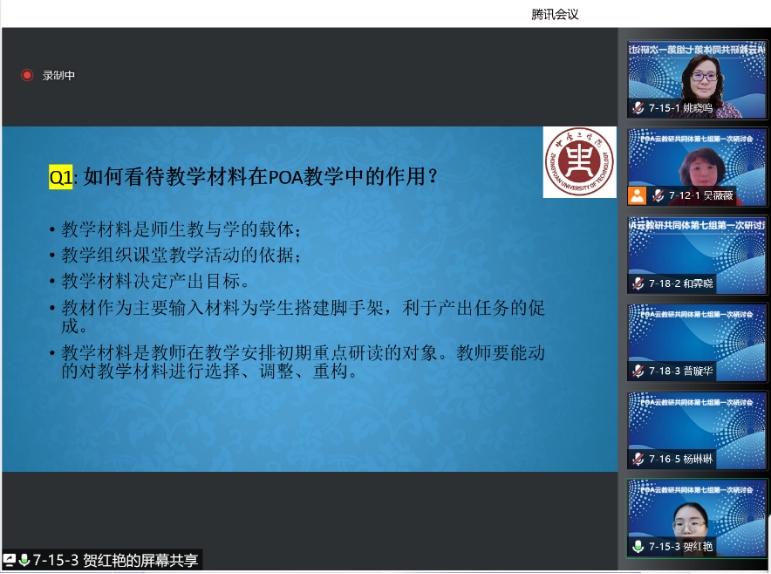Click the muted microphone icon for 7-18-3

(637, 371)
